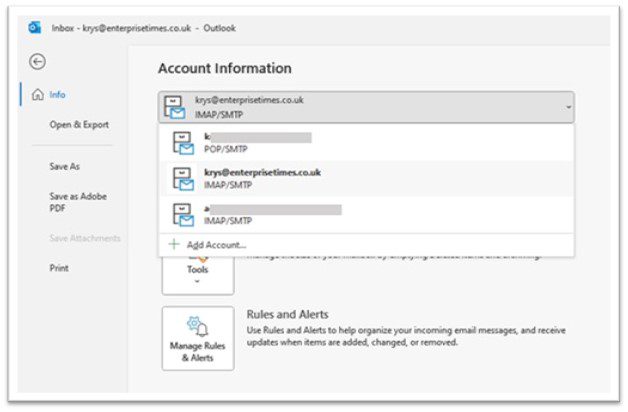Image resolution: width=628 pixels, height=412 pixels.
Task: Click the green plus icon for Add Account
Action: (x=174, y=244)
